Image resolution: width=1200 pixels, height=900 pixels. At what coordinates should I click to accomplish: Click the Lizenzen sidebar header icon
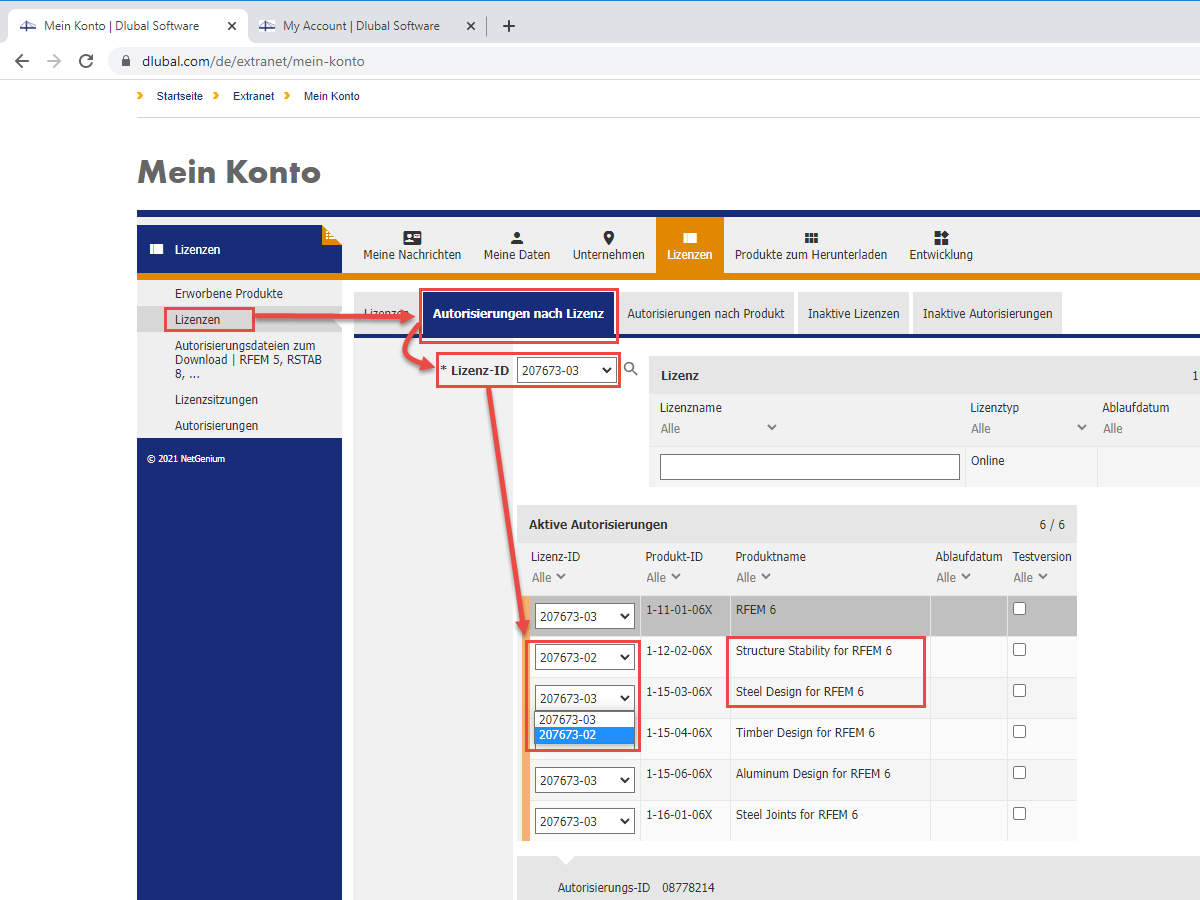[x=156, y=249]
